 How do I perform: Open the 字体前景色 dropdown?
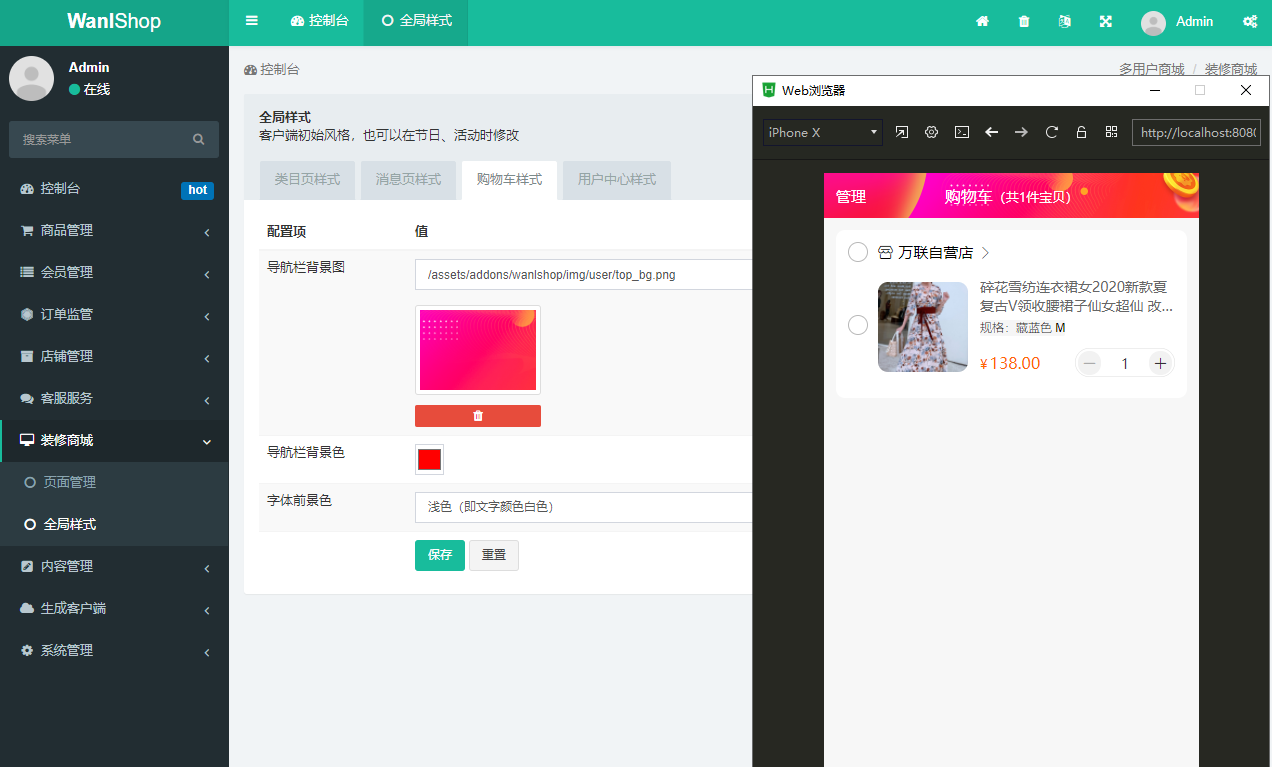click(x=583, y=507)
